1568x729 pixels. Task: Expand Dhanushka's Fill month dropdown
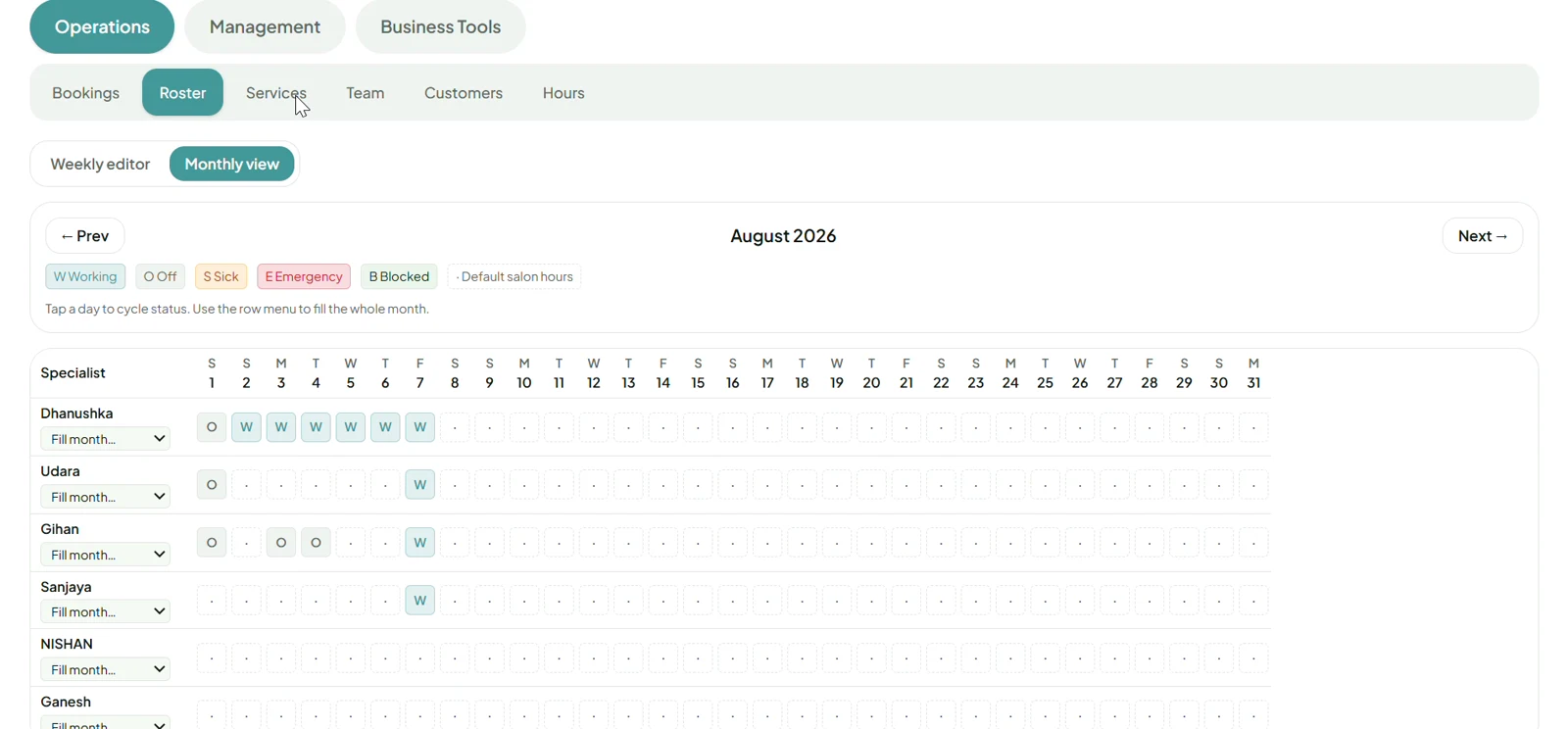[106, 439]
